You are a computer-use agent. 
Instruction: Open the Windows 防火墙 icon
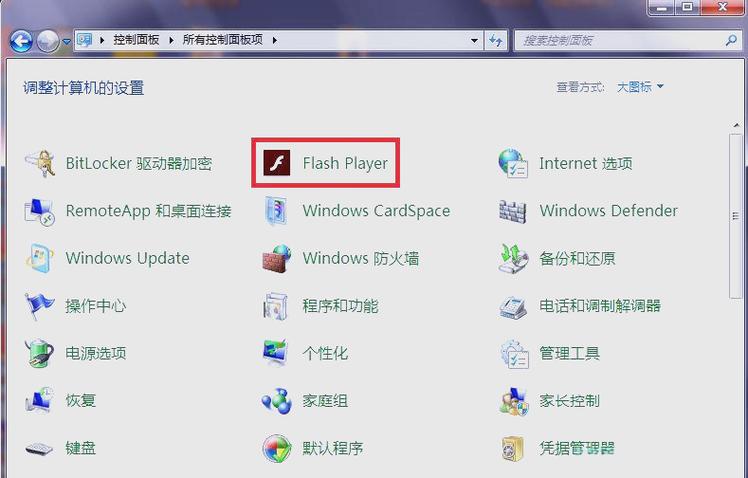(x=277, y=258)
